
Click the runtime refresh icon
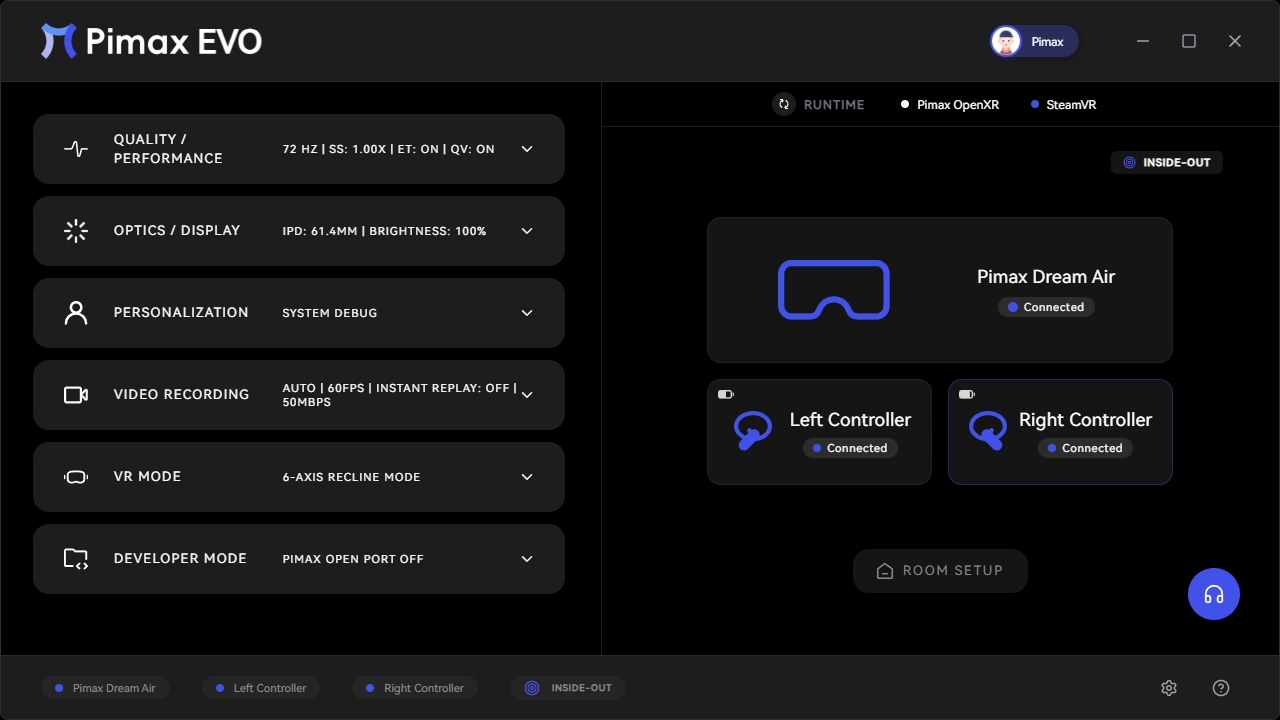click(784, 104)
